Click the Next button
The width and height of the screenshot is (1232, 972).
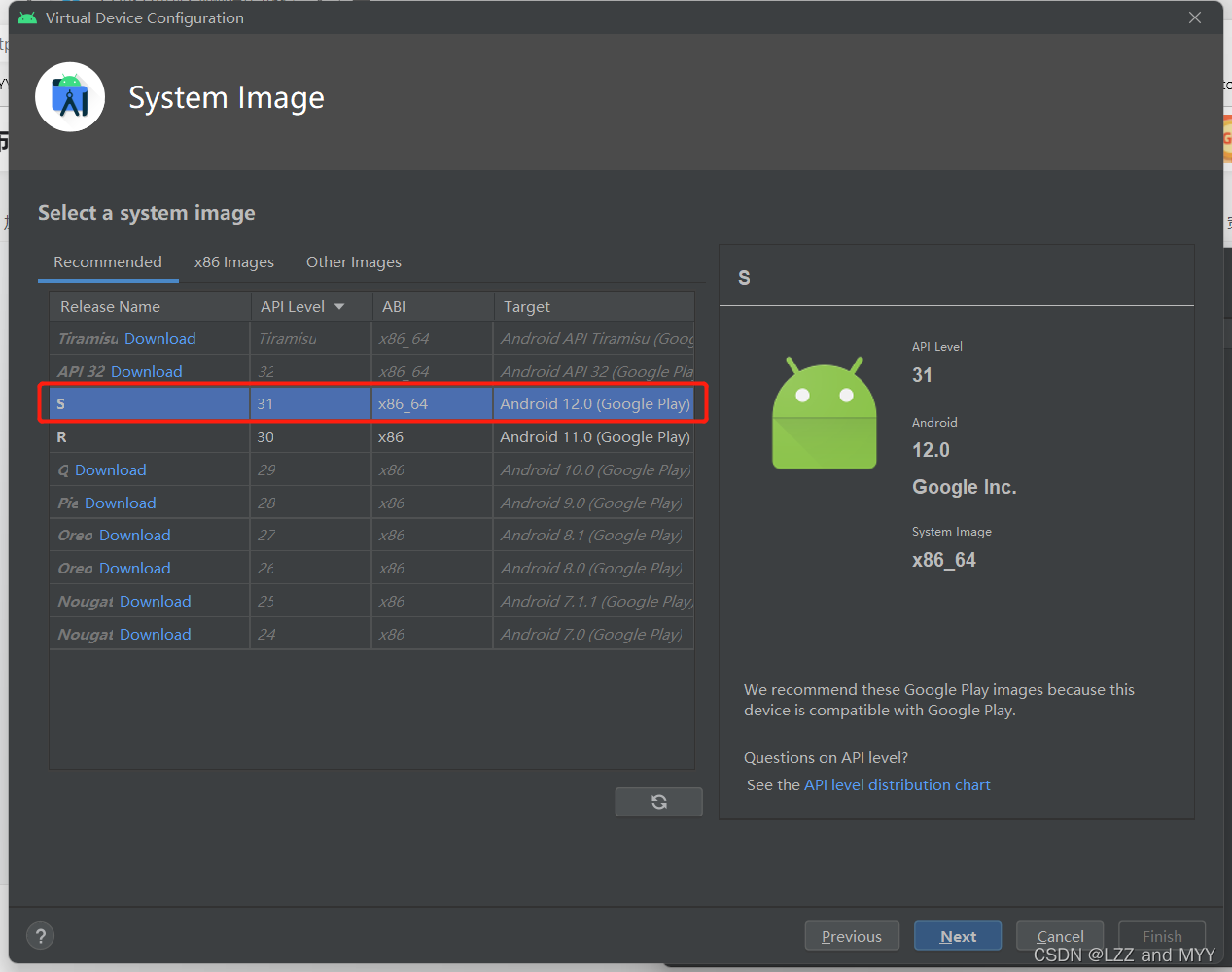pos(958,936)
